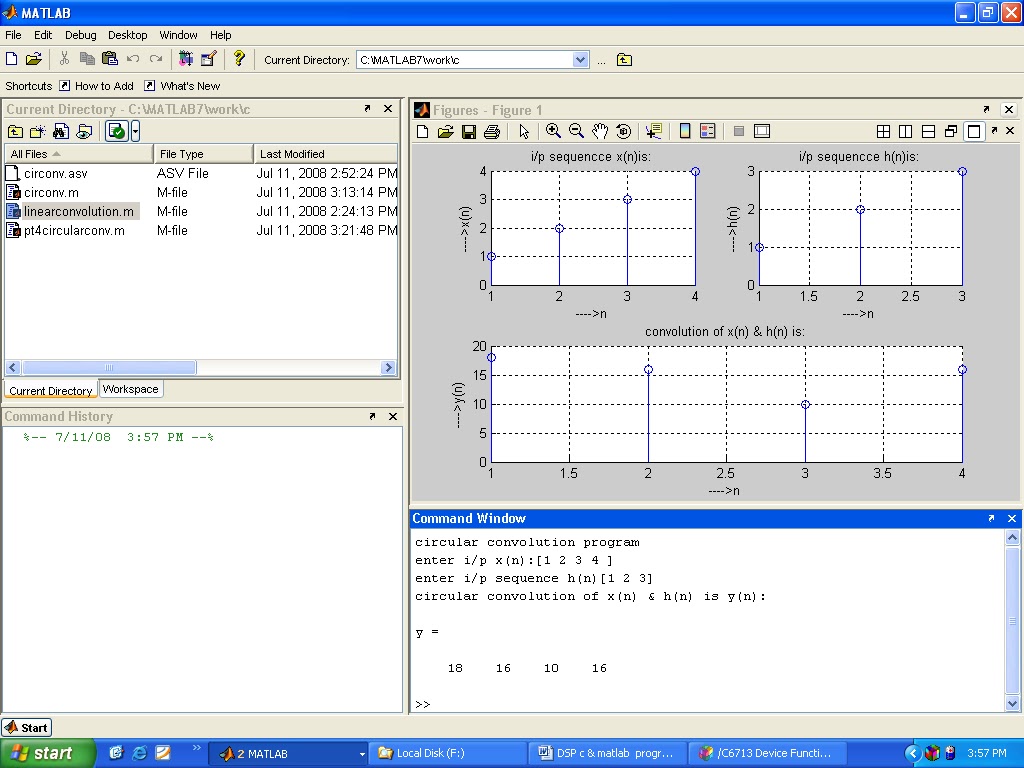Open file icon in main MATLAB toolbar

click(34, 59)
